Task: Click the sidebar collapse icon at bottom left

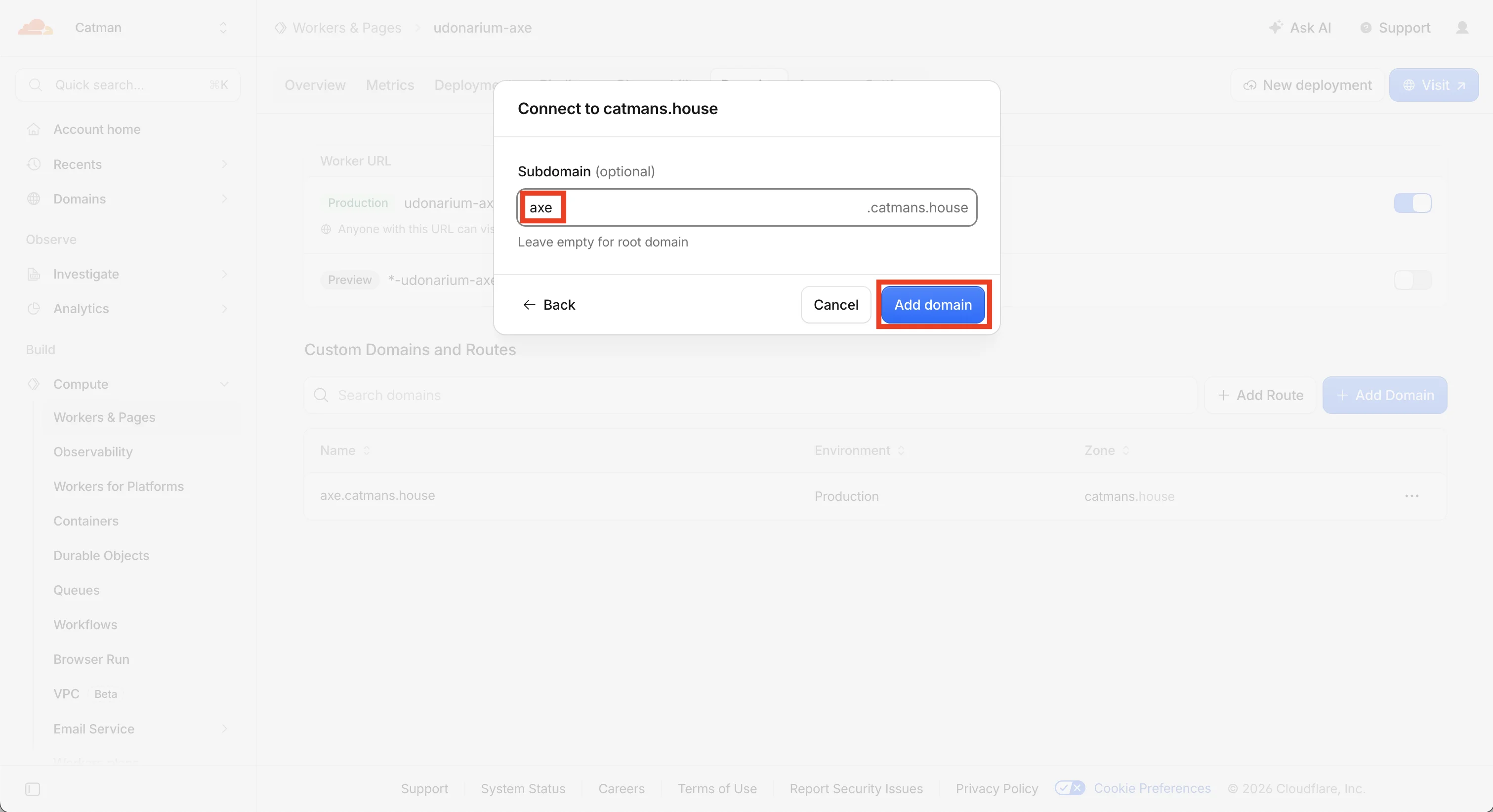Action: click(33, 789)
